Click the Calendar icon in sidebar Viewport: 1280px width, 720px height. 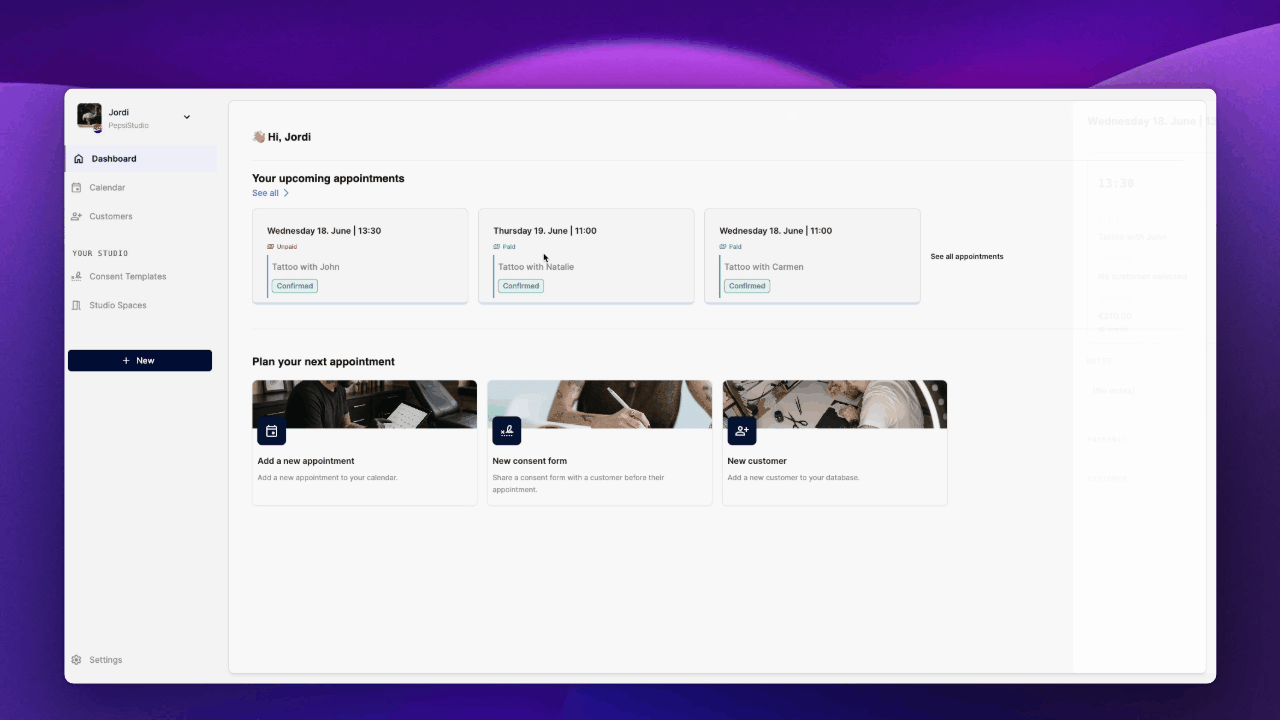77,188
